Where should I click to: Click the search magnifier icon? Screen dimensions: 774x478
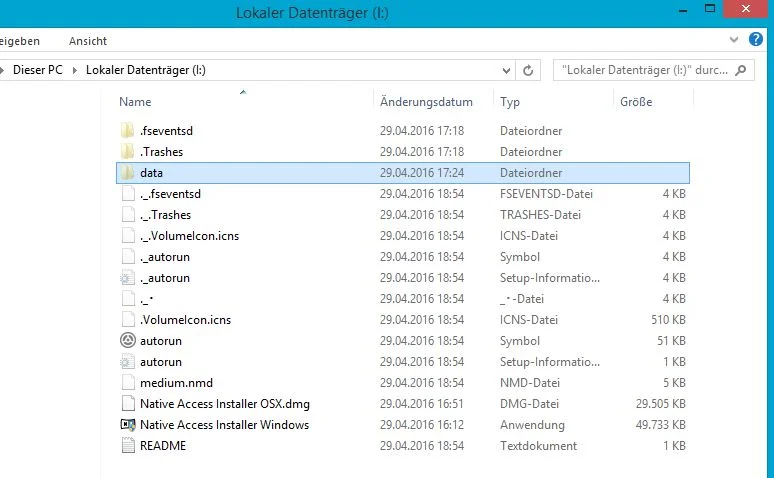tap(740, 70)
